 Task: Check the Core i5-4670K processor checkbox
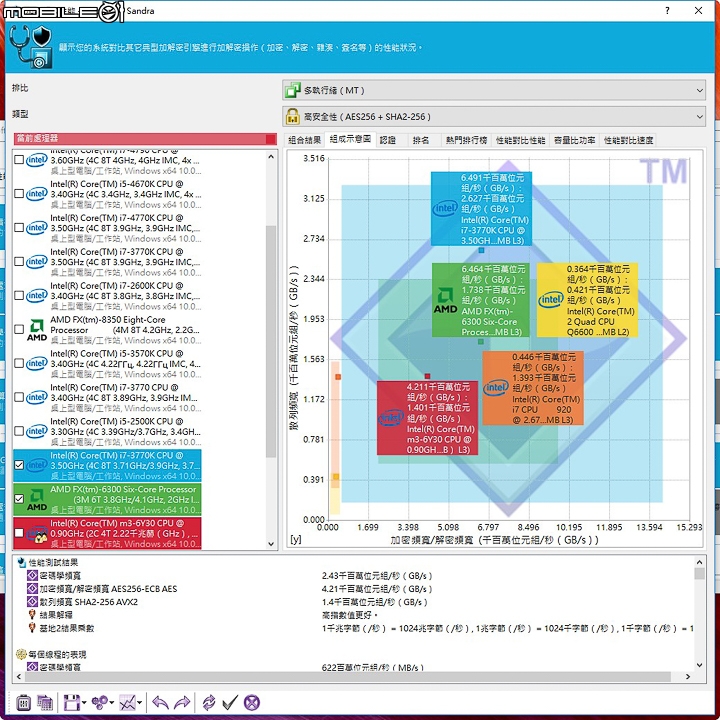coord(19,194)
